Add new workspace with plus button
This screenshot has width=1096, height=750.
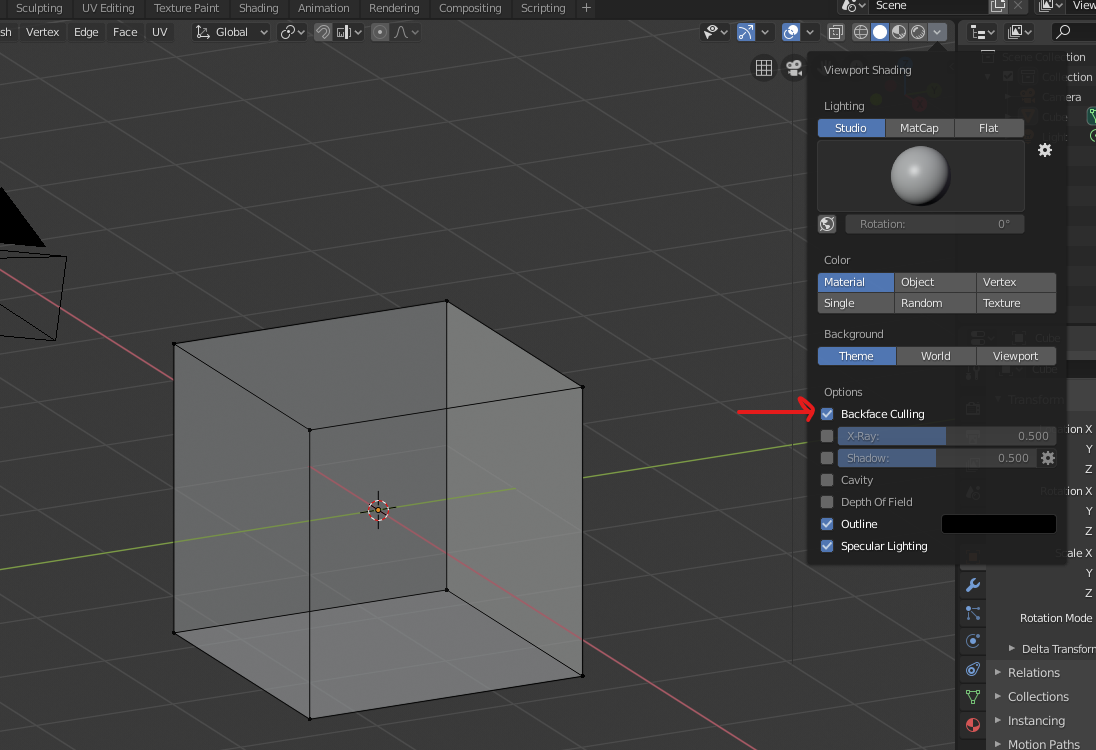click(586, 8)
